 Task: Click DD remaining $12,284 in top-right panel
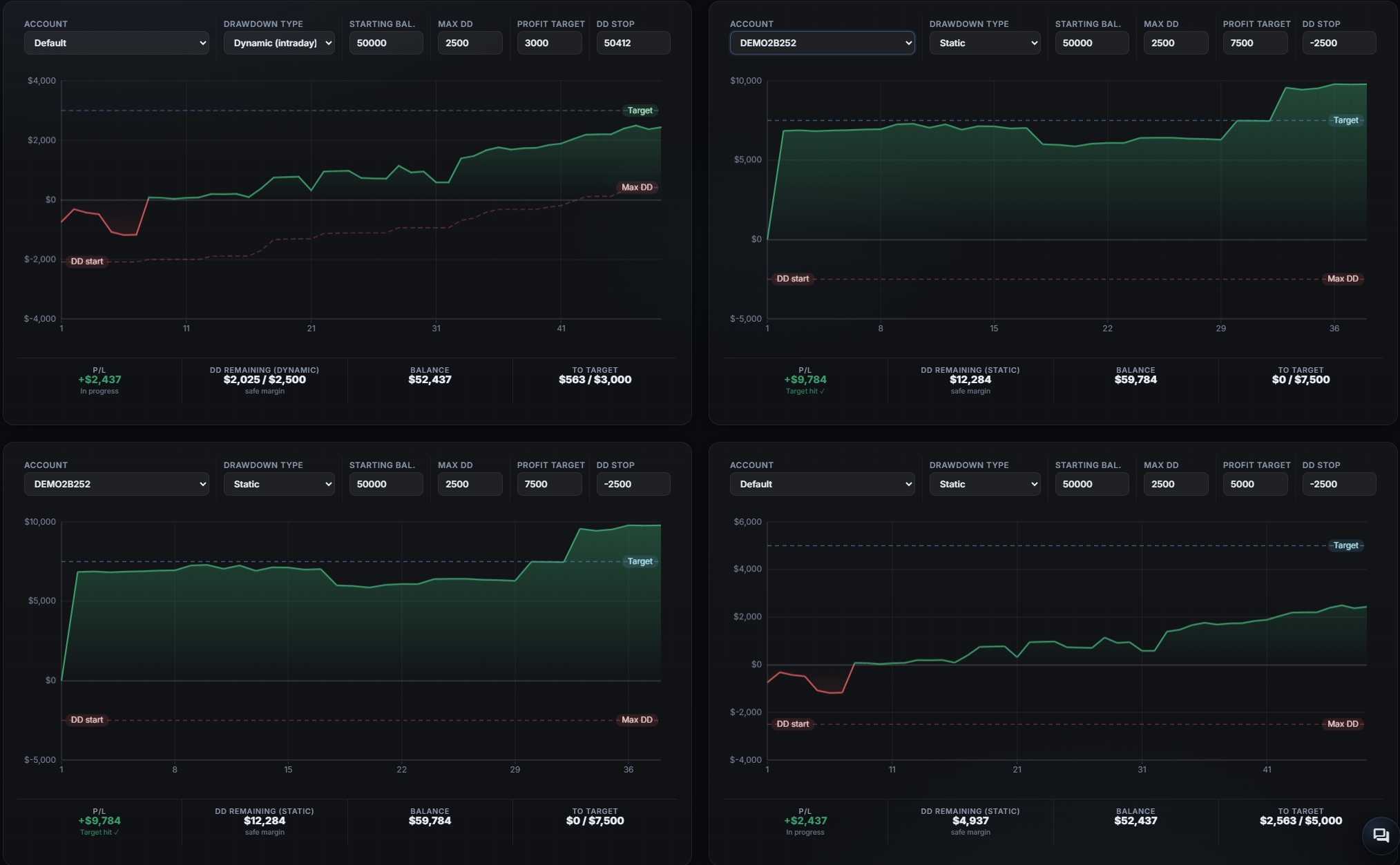970,380
